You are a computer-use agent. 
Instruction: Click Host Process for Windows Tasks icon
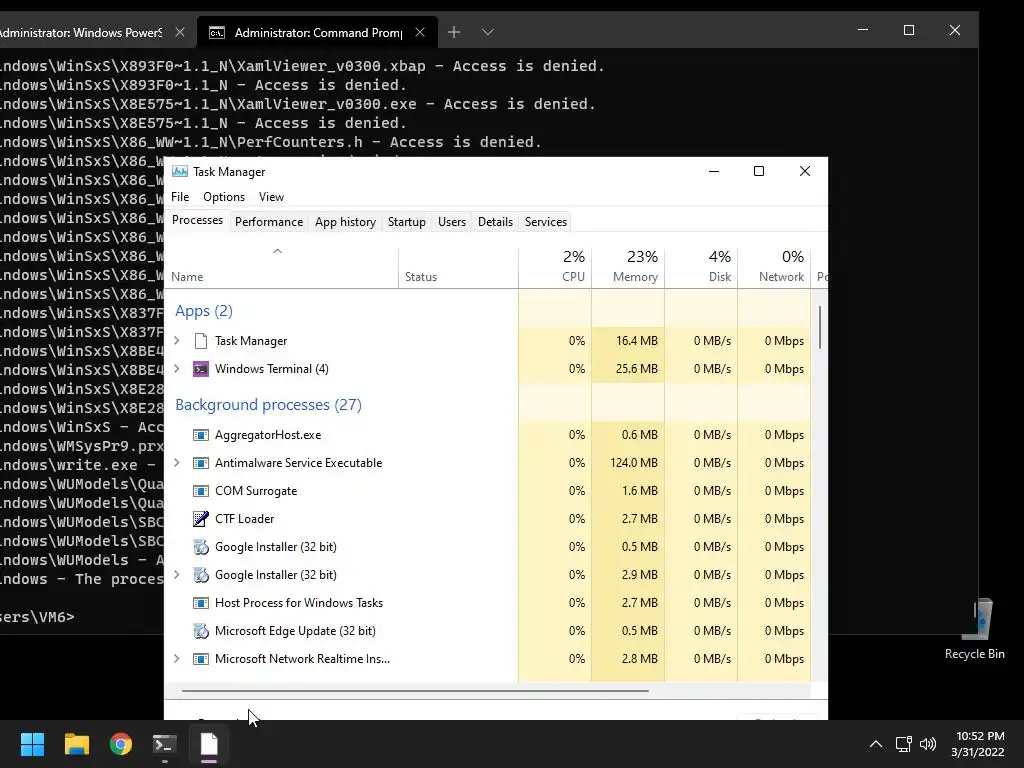pyautogui.click(x=201, y=603)
